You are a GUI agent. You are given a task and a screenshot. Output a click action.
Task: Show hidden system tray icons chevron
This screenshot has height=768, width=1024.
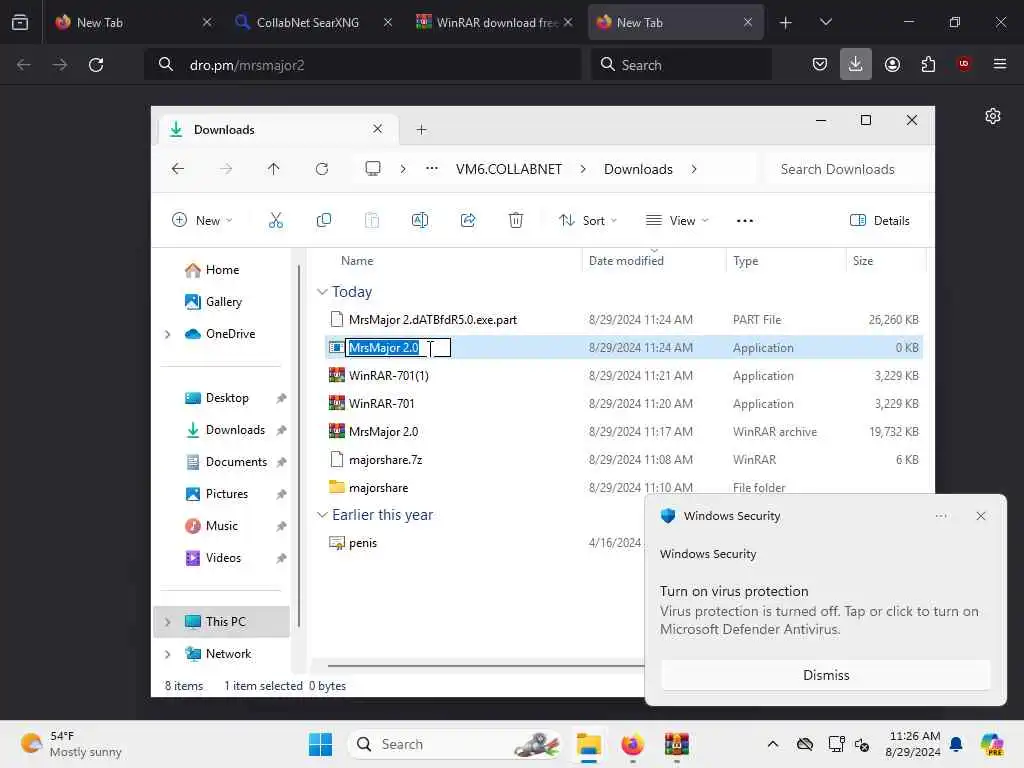pyautogui.click(x=773, y=744)
